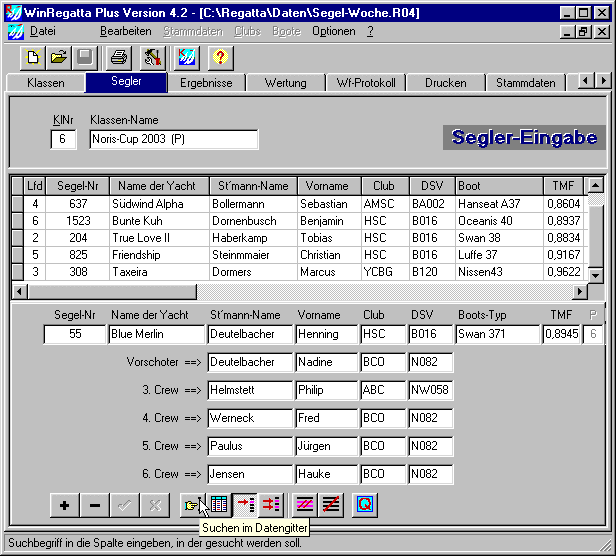Viewport: 616px width, 556px height.
Task: Click the blue Q icon button
Action: (x=365, y=506)
